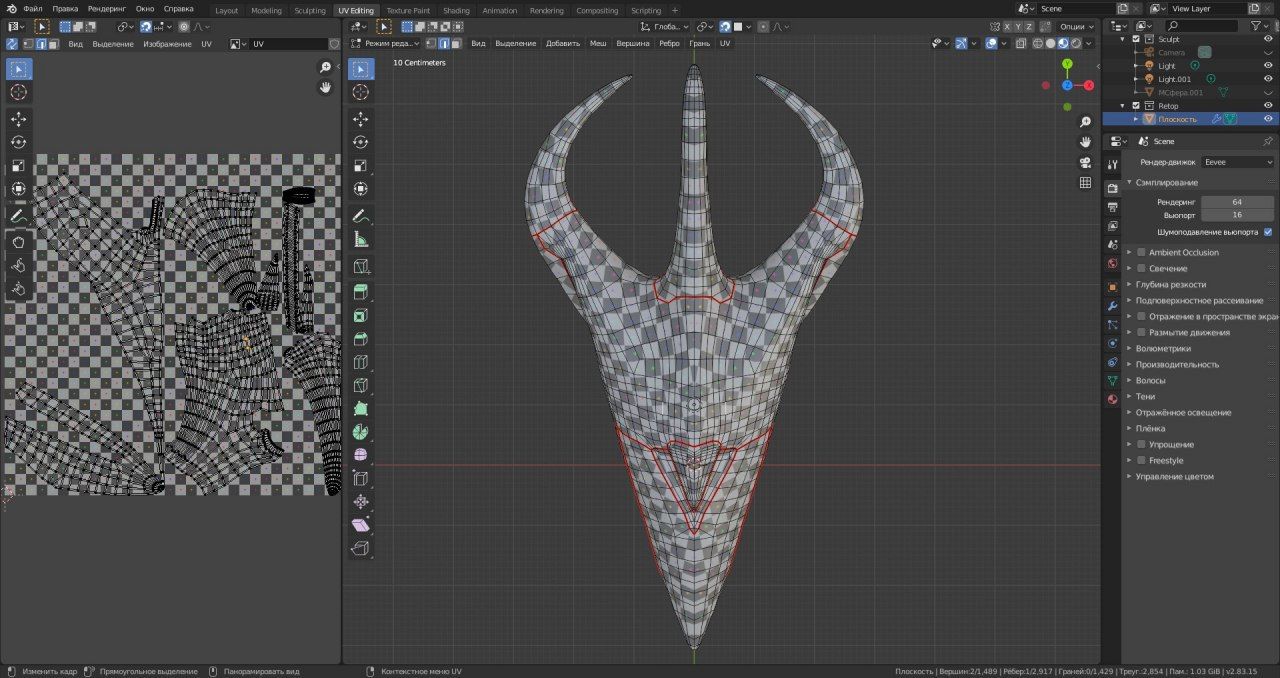Image resolution: width=1280 pixels, height=678 pixels.
Task: Open the Файл menu
Action: coord(33,9)
